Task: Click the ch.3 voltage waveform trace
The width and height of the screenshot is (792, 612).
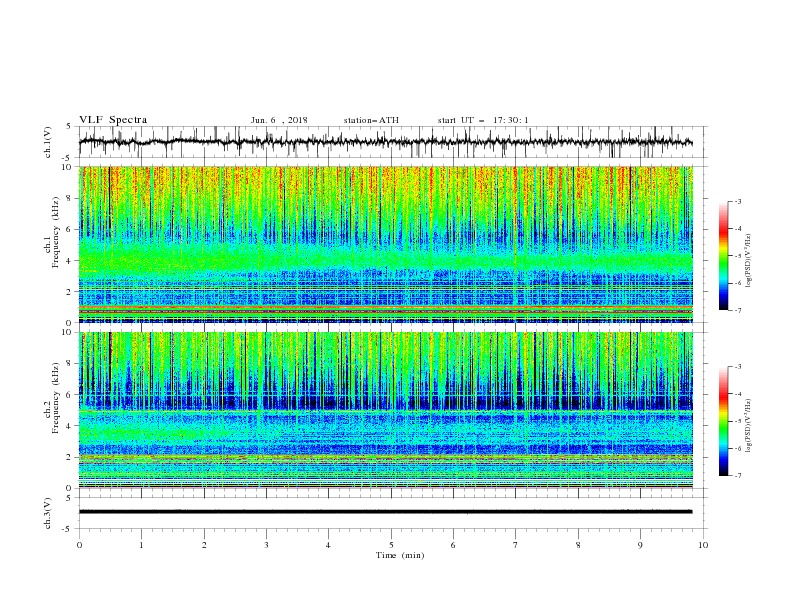Action: click(x=385, y=512)
